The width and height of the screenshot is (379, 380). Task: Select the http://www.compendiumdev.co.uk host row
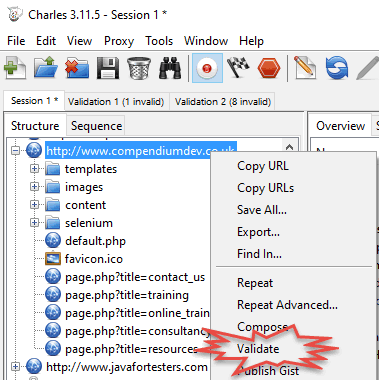coord(141,151)
